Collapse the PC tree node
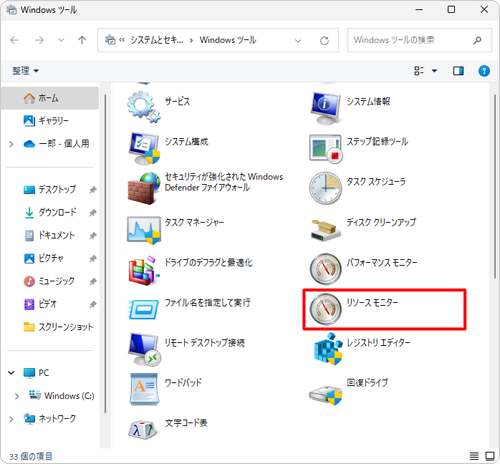The image size is (500, 464). (11, 373)
